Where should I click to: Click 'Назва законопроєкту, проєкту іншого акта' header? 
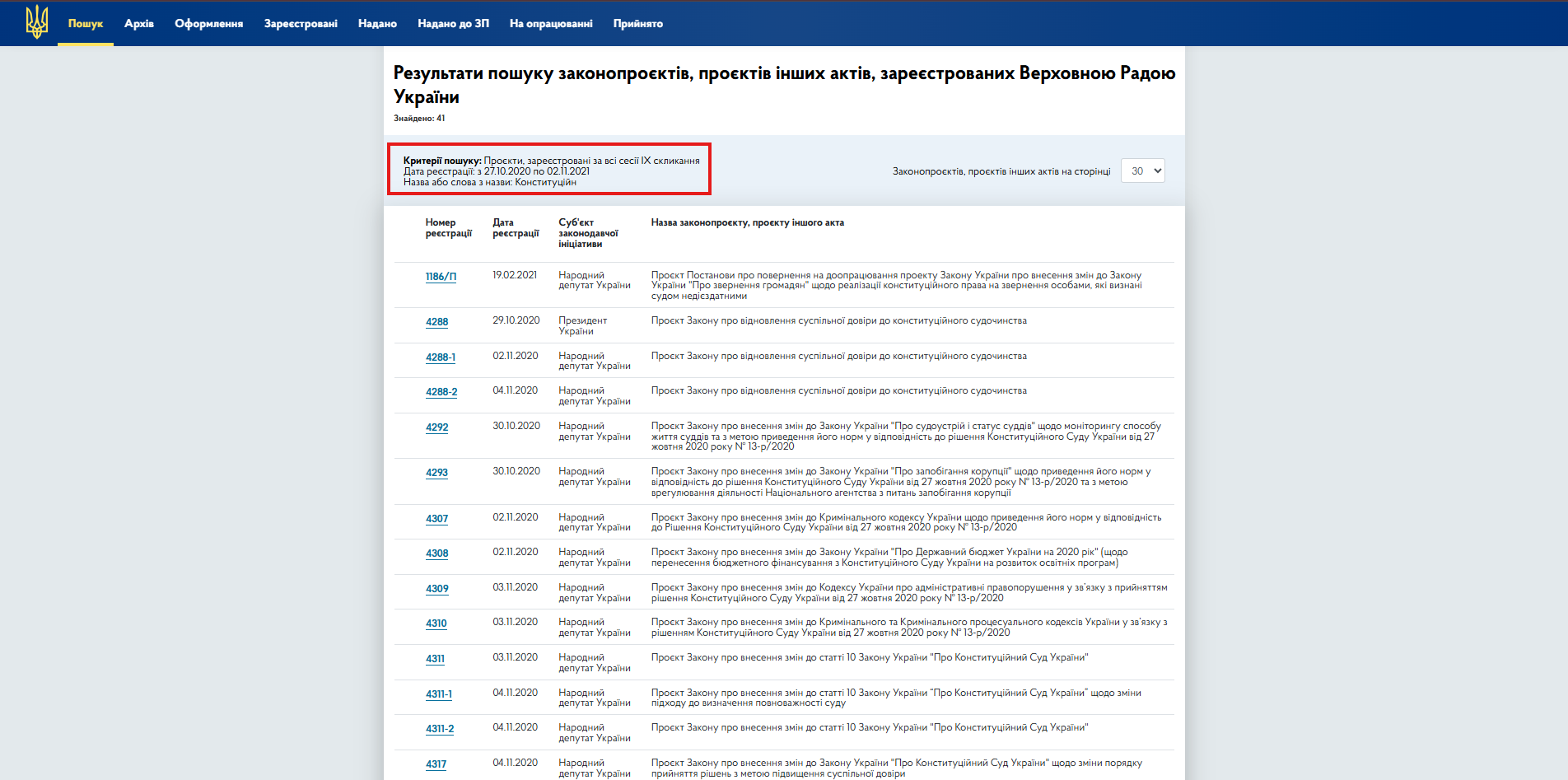point(747,222)
